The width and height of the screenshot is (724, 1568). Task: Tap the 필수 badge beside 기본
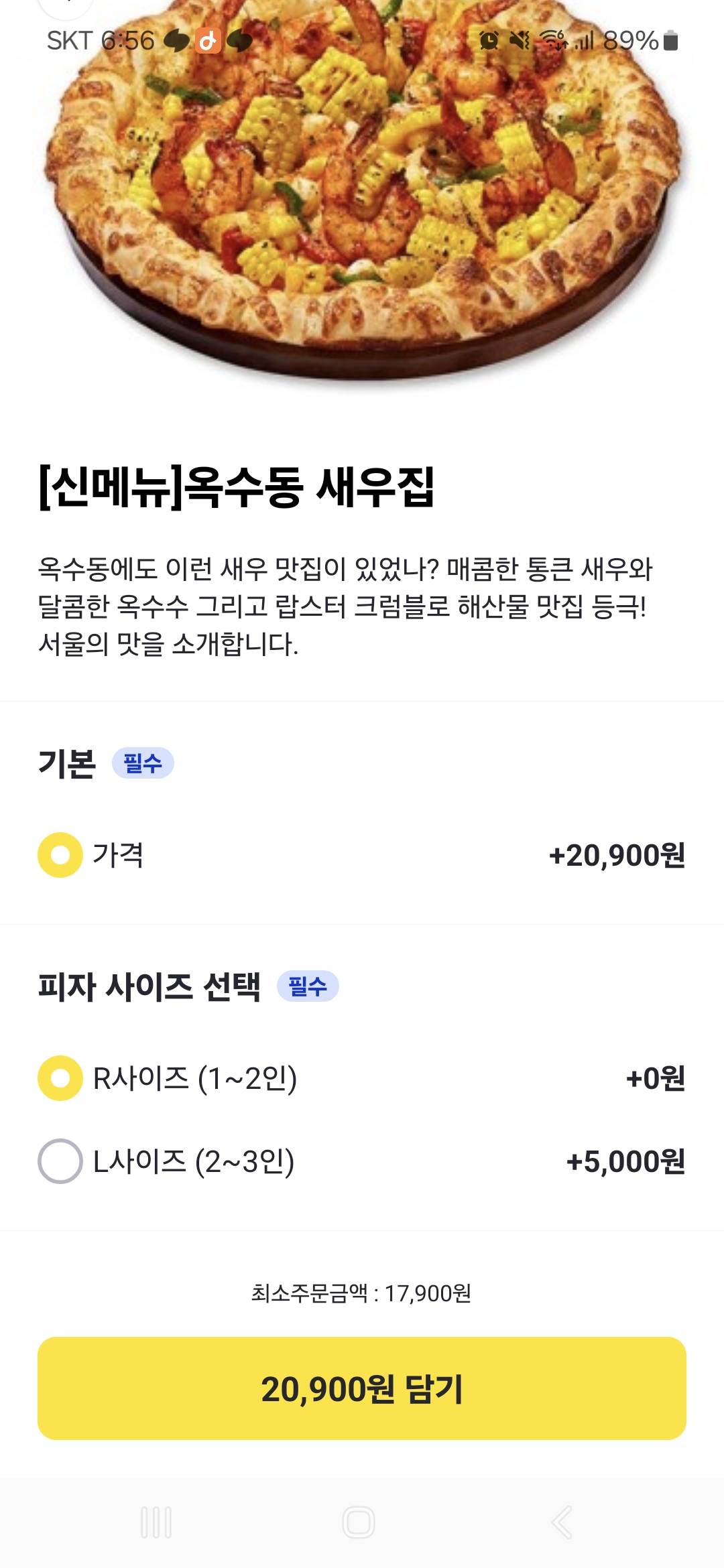click(143, 763)
